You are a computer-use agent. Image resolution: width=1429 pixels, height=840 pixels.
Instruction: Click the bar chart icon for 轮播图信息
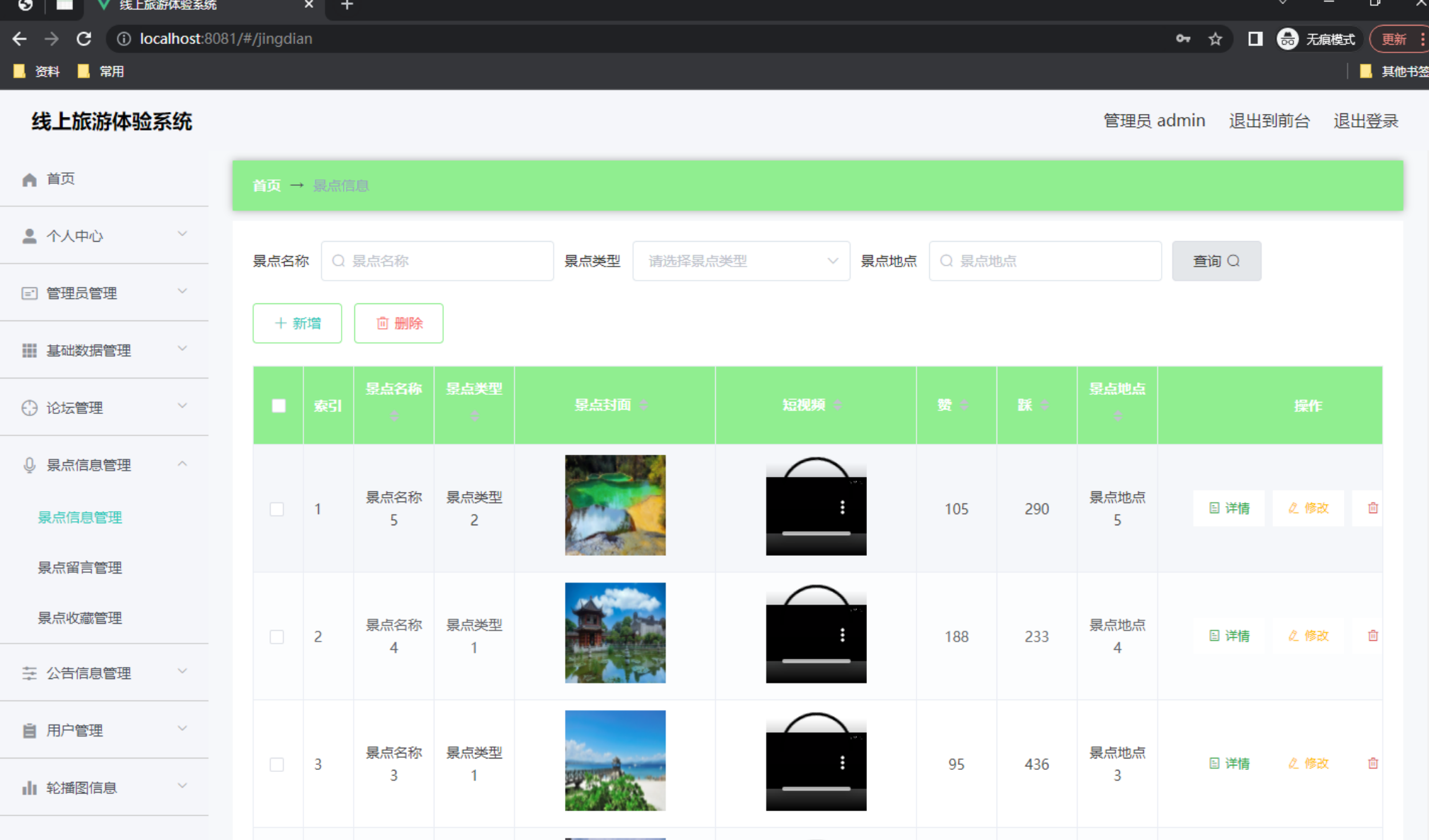coord(29,788)
